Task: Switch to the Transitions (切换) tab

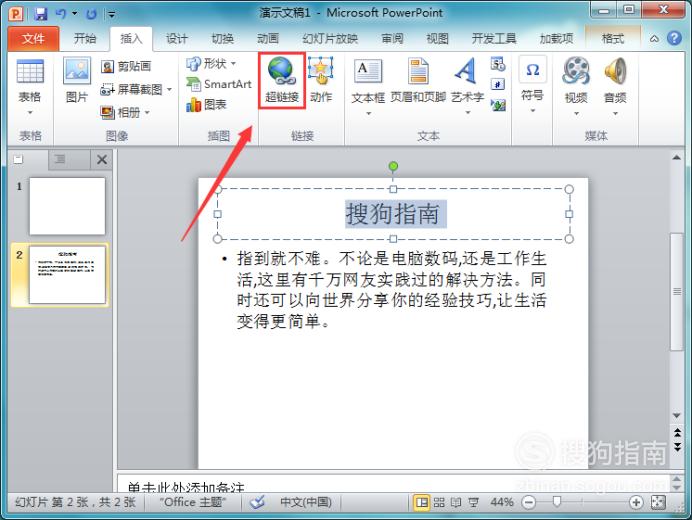Action: 222,39
